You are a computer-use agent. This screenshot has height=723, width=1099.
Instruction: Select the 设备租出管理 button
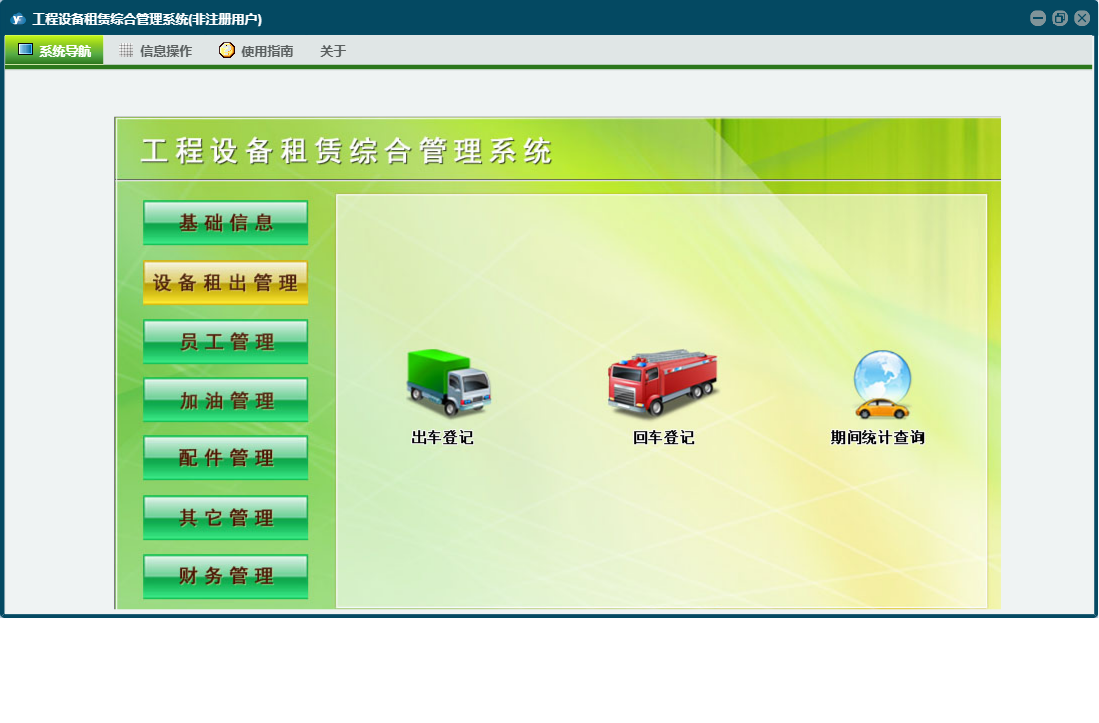(226, 282)
